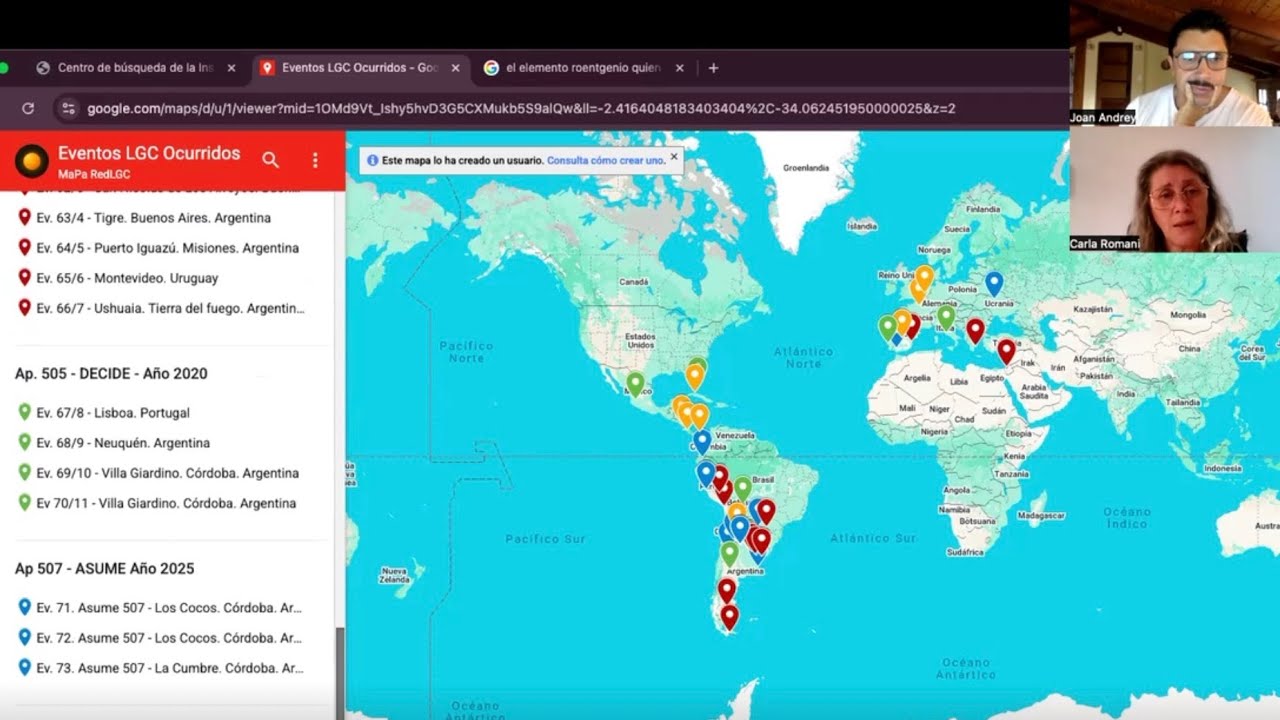This screenshot has height=720, width=1280.
Task: Open a new browser tab with the plus icon
Action: click(x=713, y=68)
